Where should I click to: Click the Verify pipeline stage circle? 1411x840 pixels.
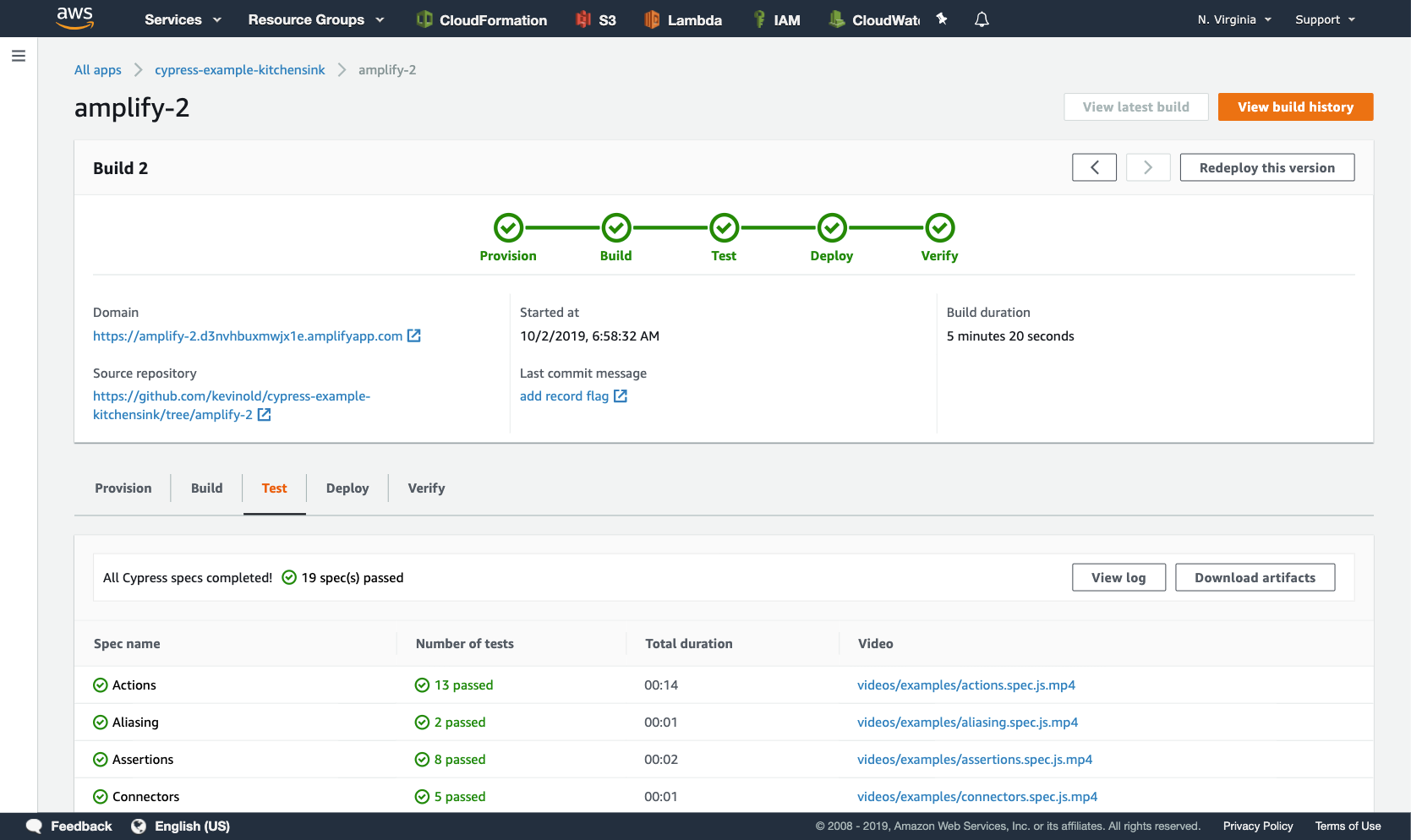940,227
